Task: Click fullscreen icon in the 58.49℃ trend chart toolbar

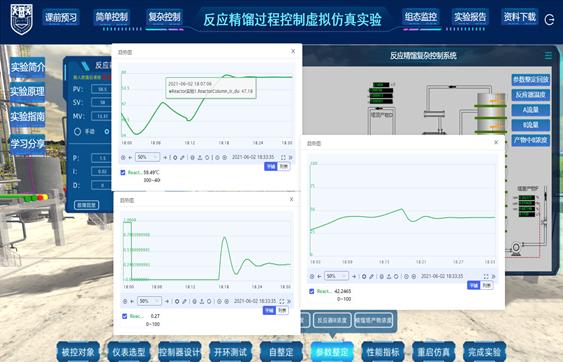Action: point(283,157)
